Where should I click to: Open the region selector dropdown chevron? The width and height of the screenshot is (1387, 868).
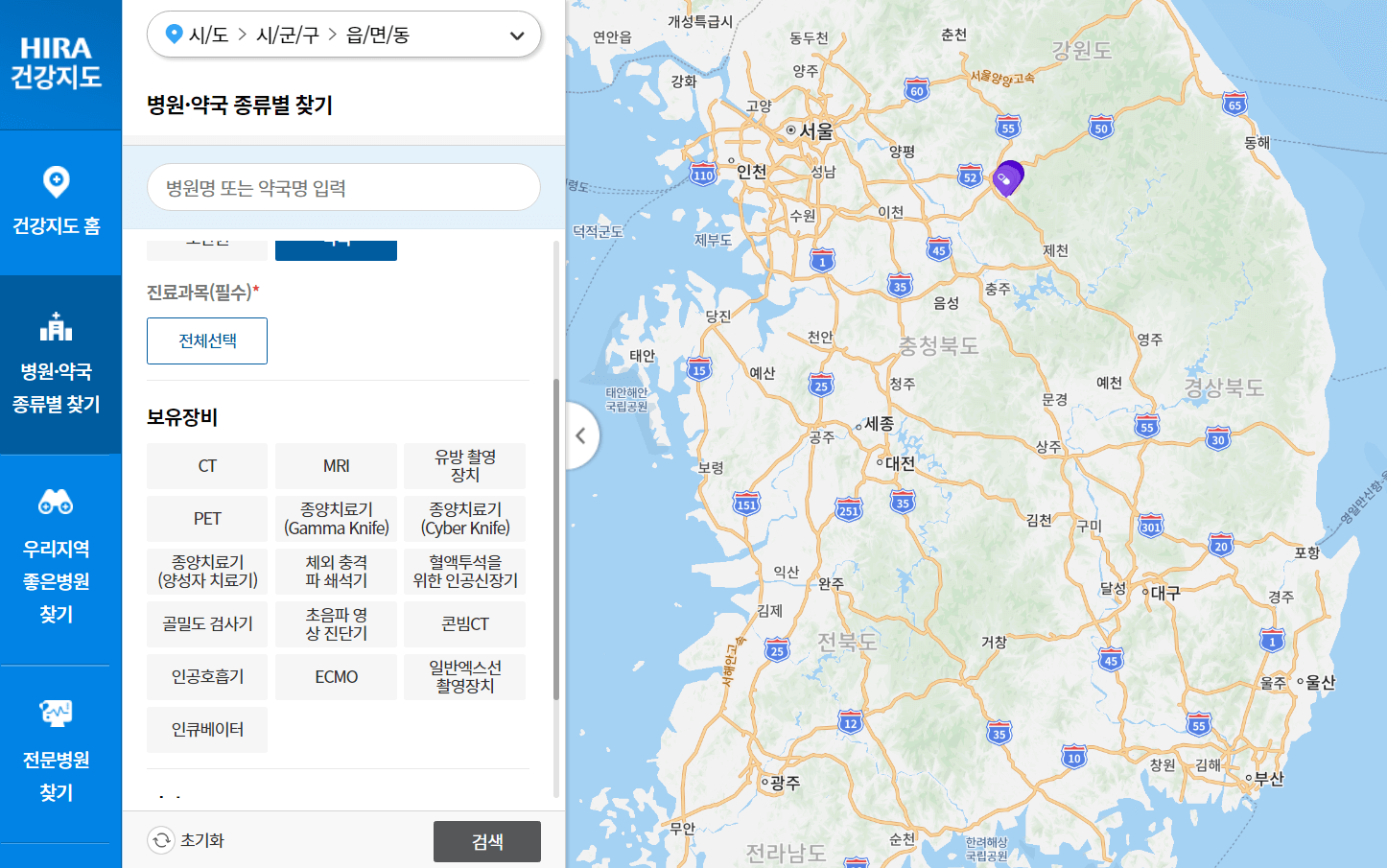[517, 35]
